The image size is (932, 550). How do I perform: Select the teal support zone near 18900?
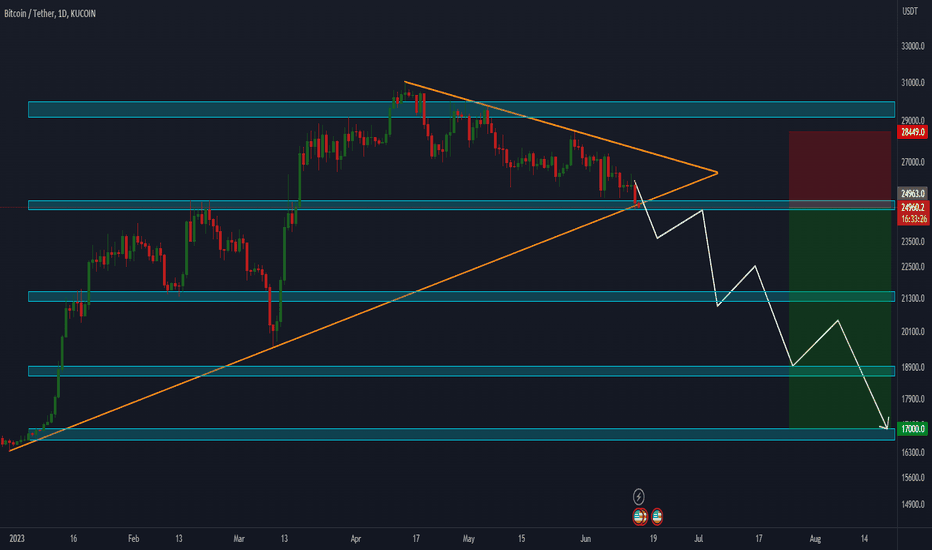[461, 371]
